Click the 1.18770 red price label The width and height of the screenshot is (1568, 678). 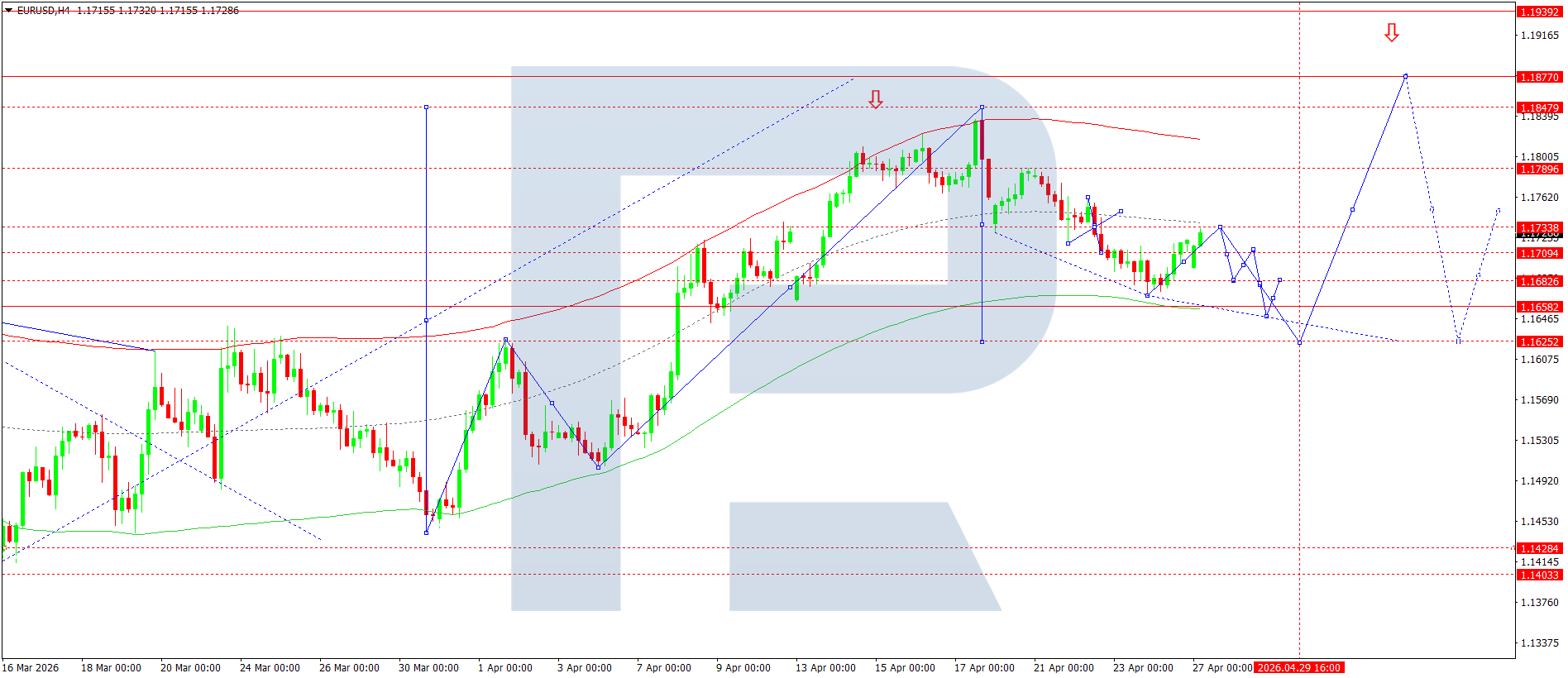1538,77
